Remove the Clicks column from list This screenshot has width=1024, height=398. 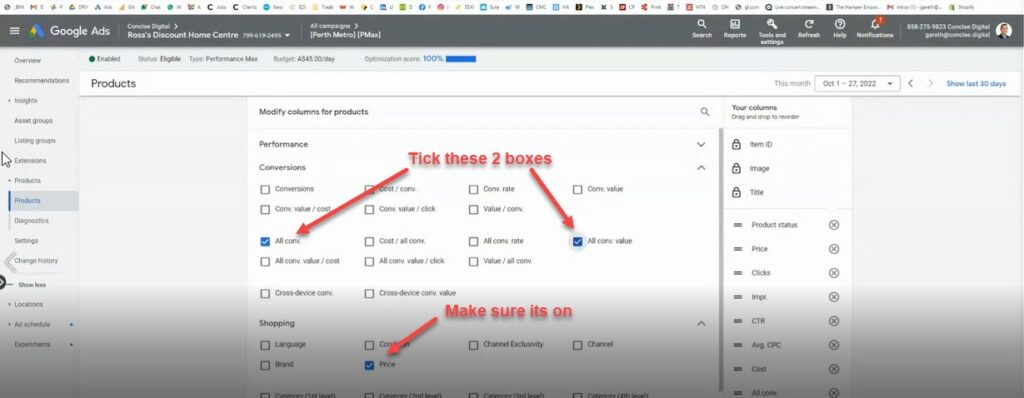pyautogui.click(x=834, y=273)
